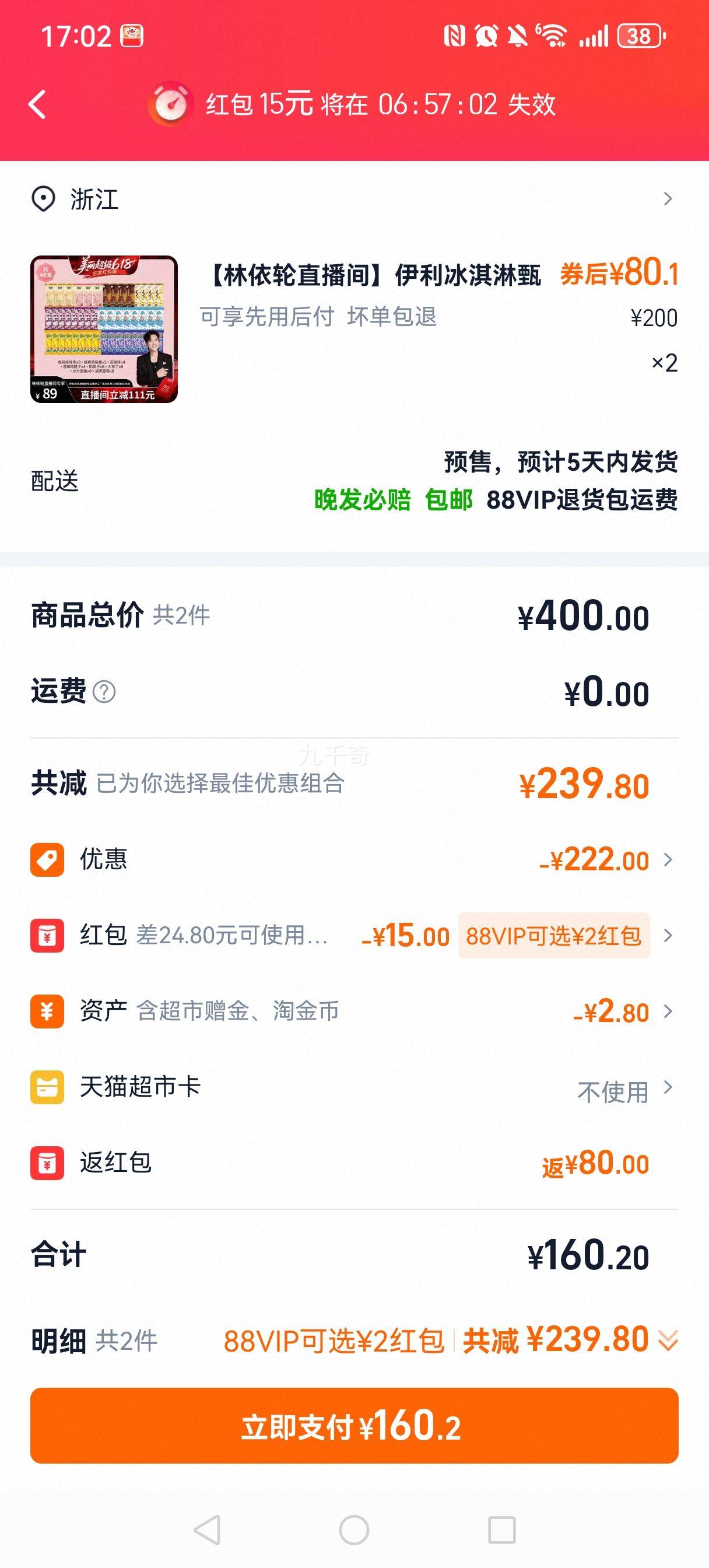Viewport: 709px width, 1568px height.
Task: Select the 88VIP可选¥2红包 tag
Action: click(x=554, y=936)
